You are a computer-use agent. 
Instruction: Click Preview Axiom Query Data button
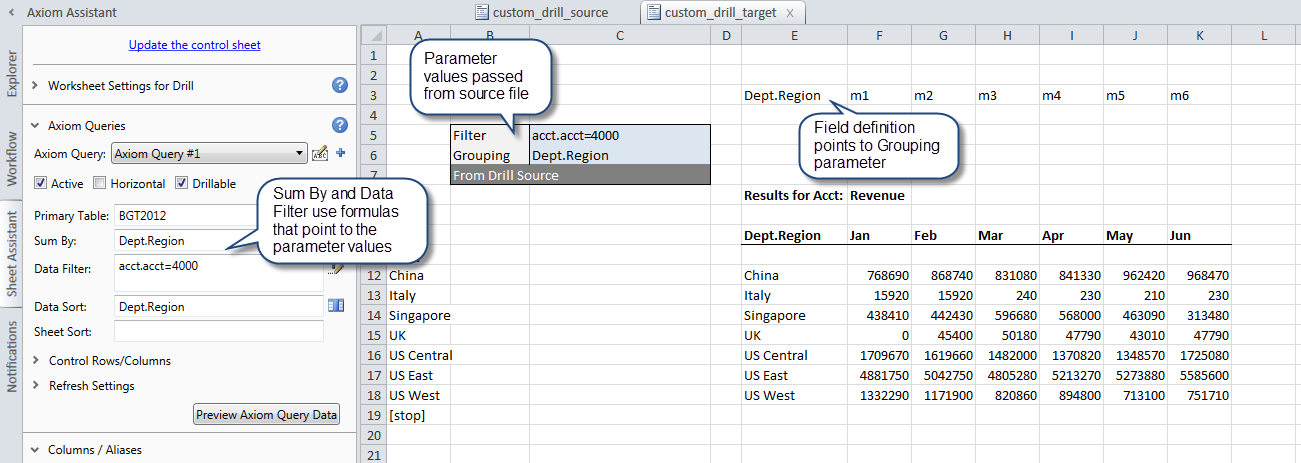point(266,414)
